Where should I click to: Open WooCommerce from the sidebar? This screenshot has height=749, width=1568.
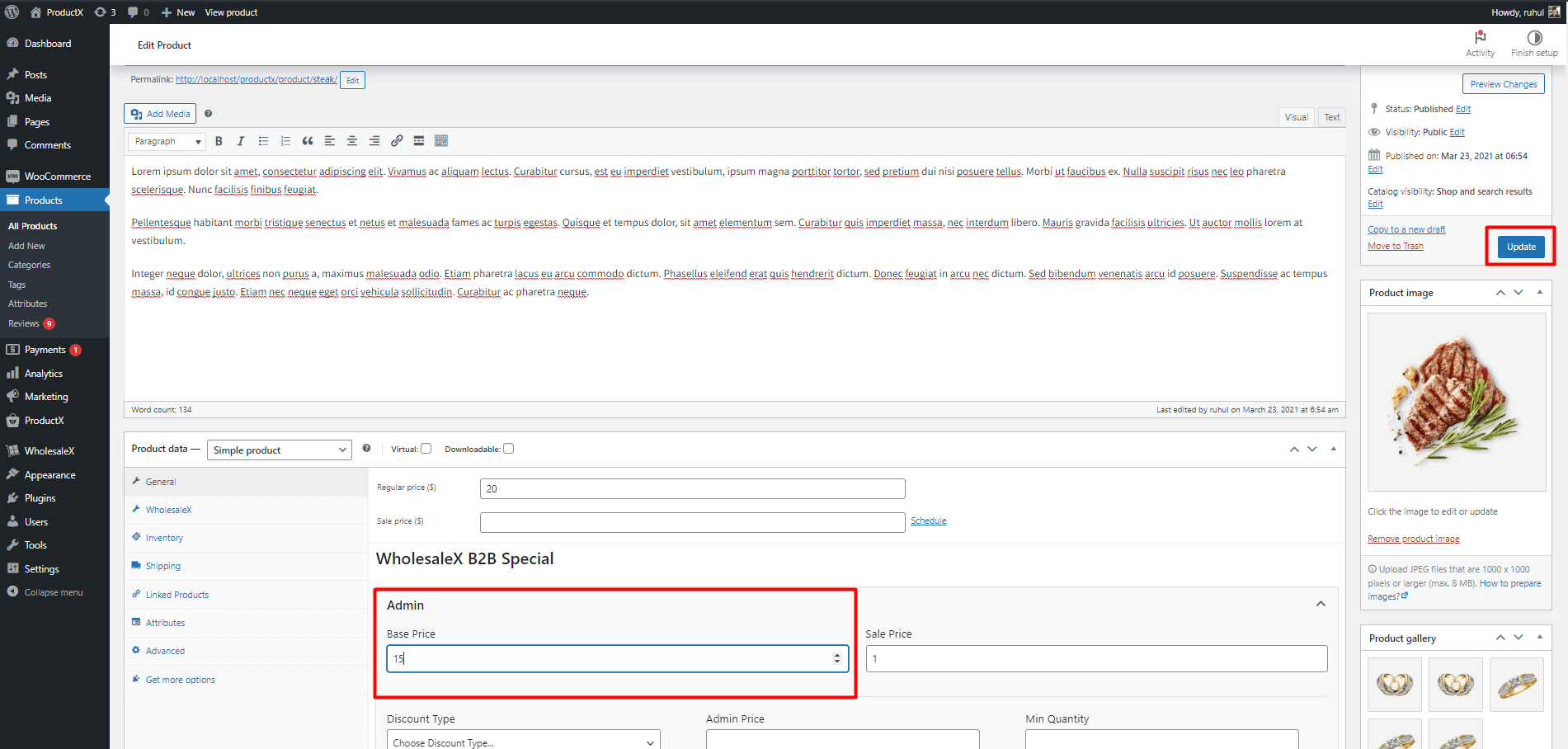click(x=54, y=176)
